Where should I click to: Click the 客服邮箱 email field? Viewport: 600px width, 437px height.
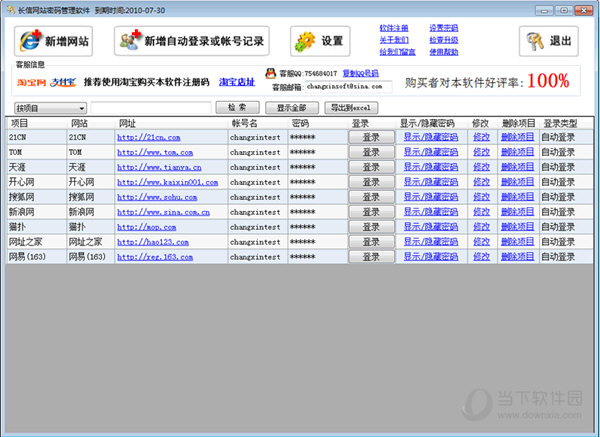click(349, 87)
